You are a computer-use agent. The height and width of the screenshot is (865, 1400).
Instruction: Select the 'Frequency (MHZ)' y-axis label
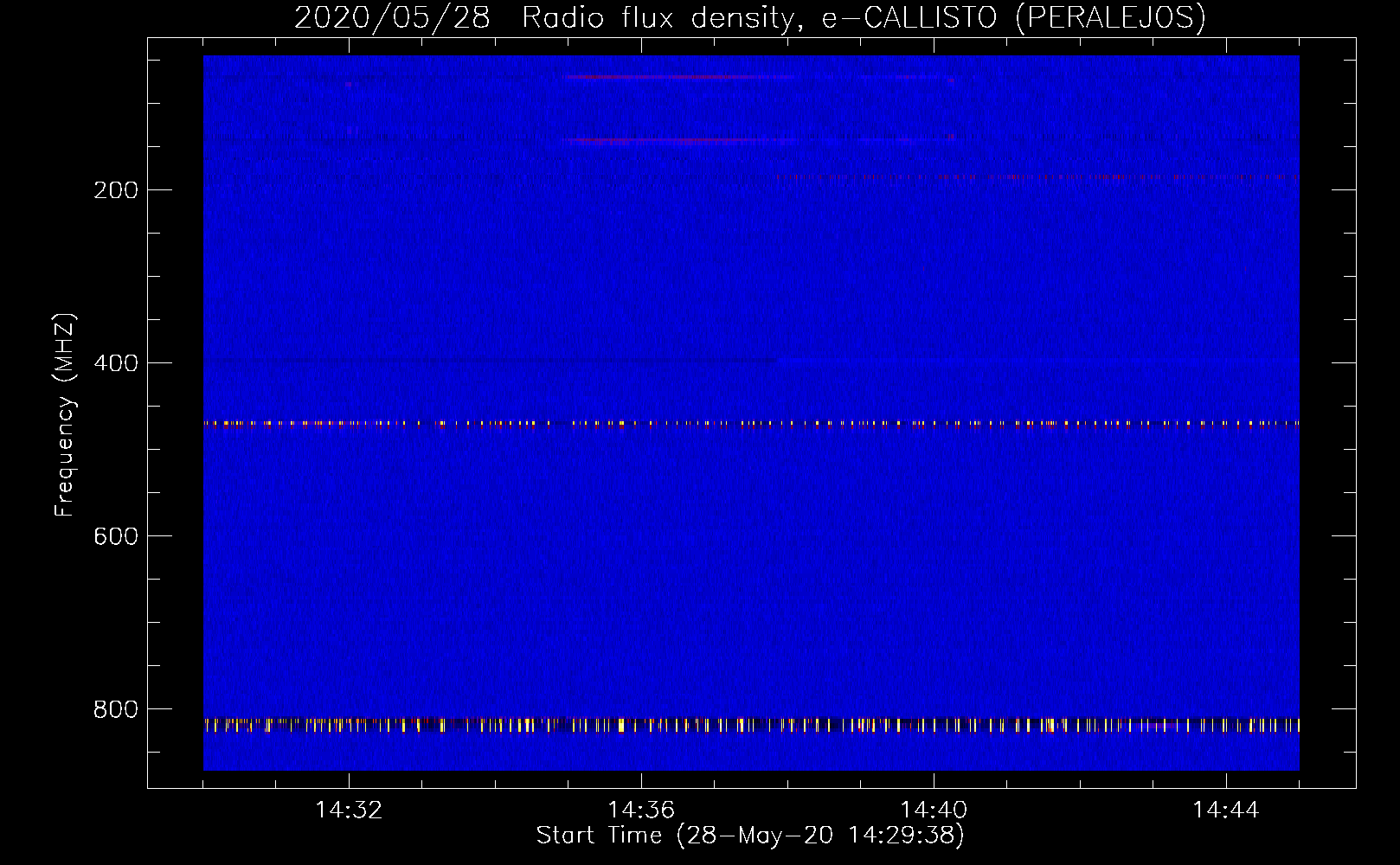pos(65,415)
